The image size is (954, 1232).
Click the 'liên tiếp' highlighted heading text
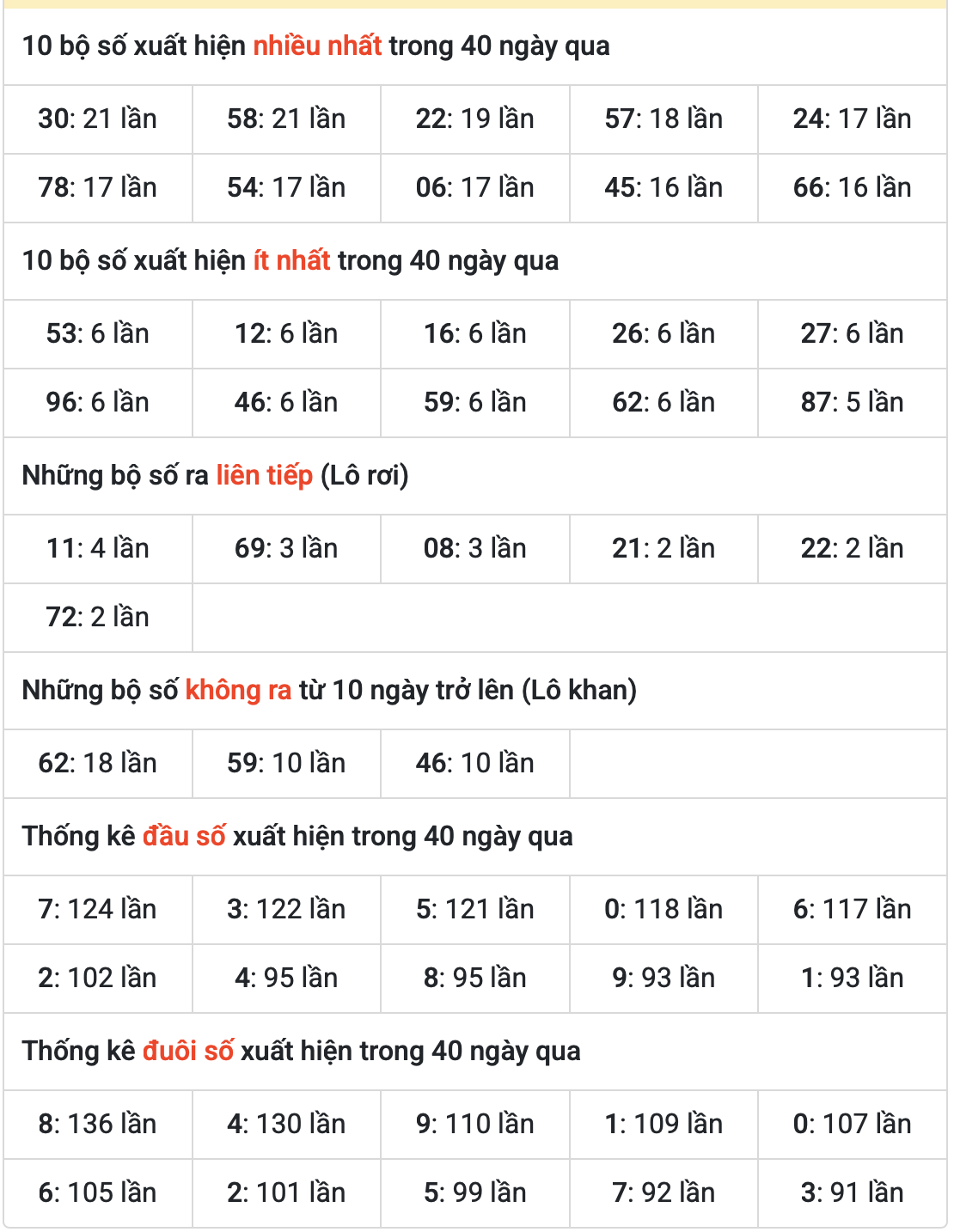265,475
